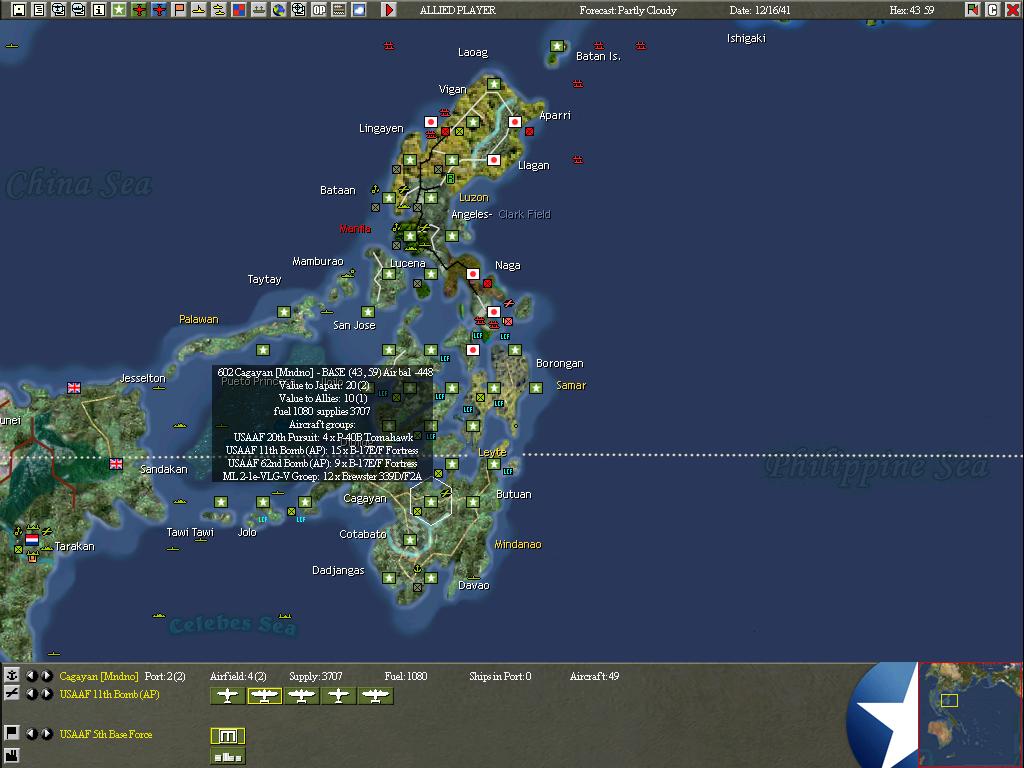Viewport: 1024px width, 768px height.
Task: Click the world minimap at bottom right
Action: pos(970,715)
